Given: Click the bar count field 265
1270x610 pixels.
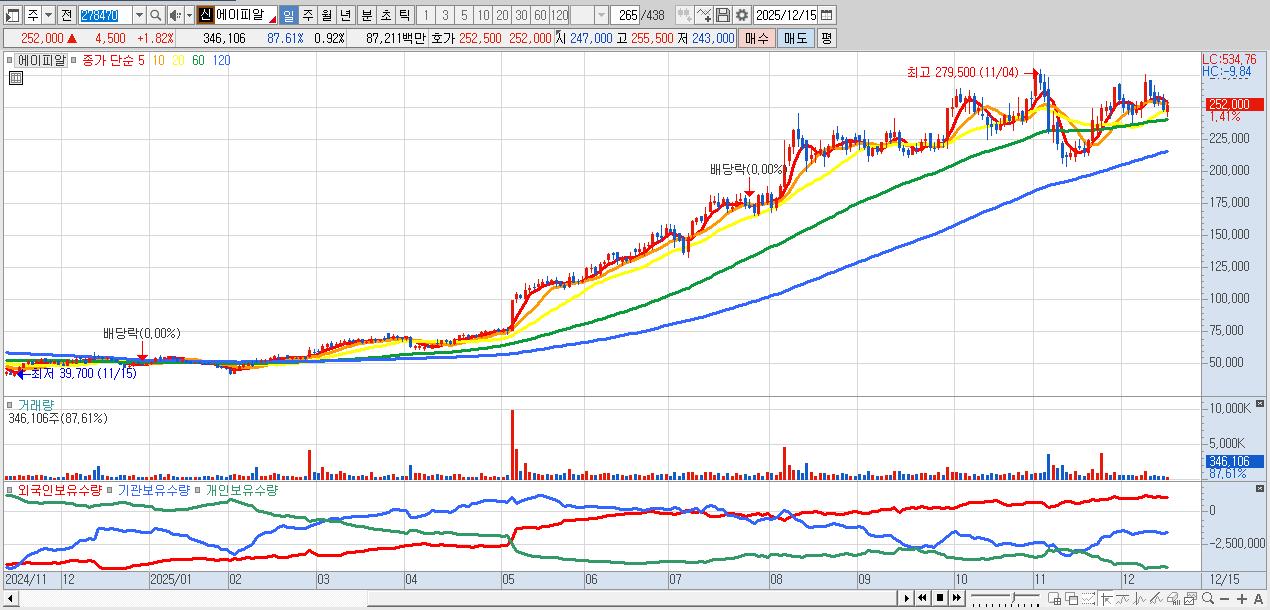Looking at the screenshot, I should tap(626, 15).
